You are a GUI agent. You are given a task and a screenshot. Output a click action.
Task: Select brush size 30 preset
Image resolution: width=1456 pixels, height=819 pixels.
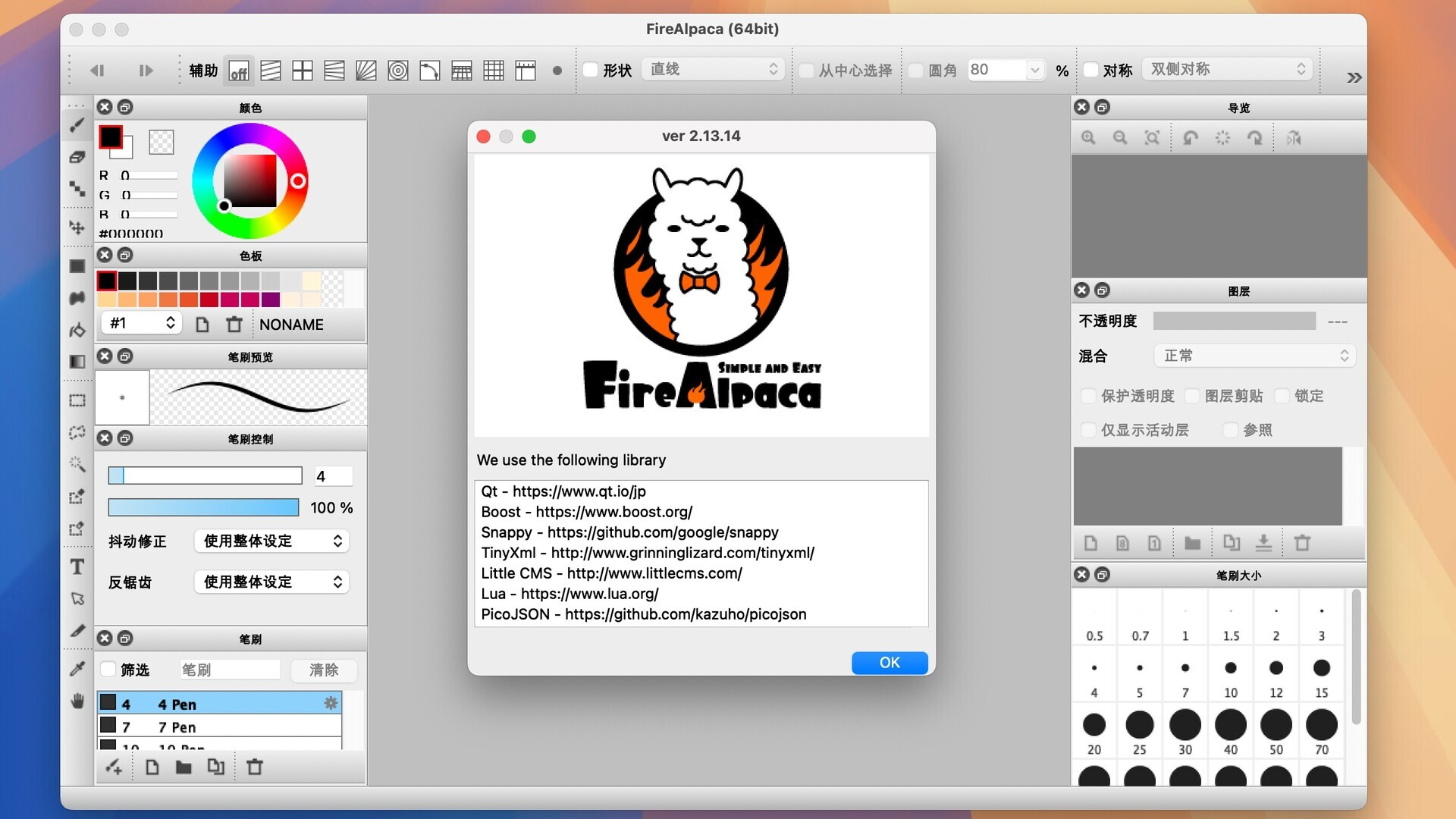point(1185,733)
